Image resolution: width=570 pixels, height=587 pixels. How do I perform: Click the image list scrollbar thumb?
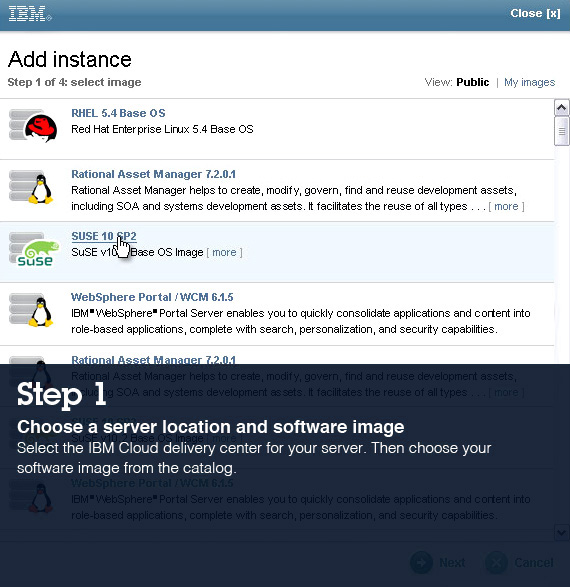(561, 131)
